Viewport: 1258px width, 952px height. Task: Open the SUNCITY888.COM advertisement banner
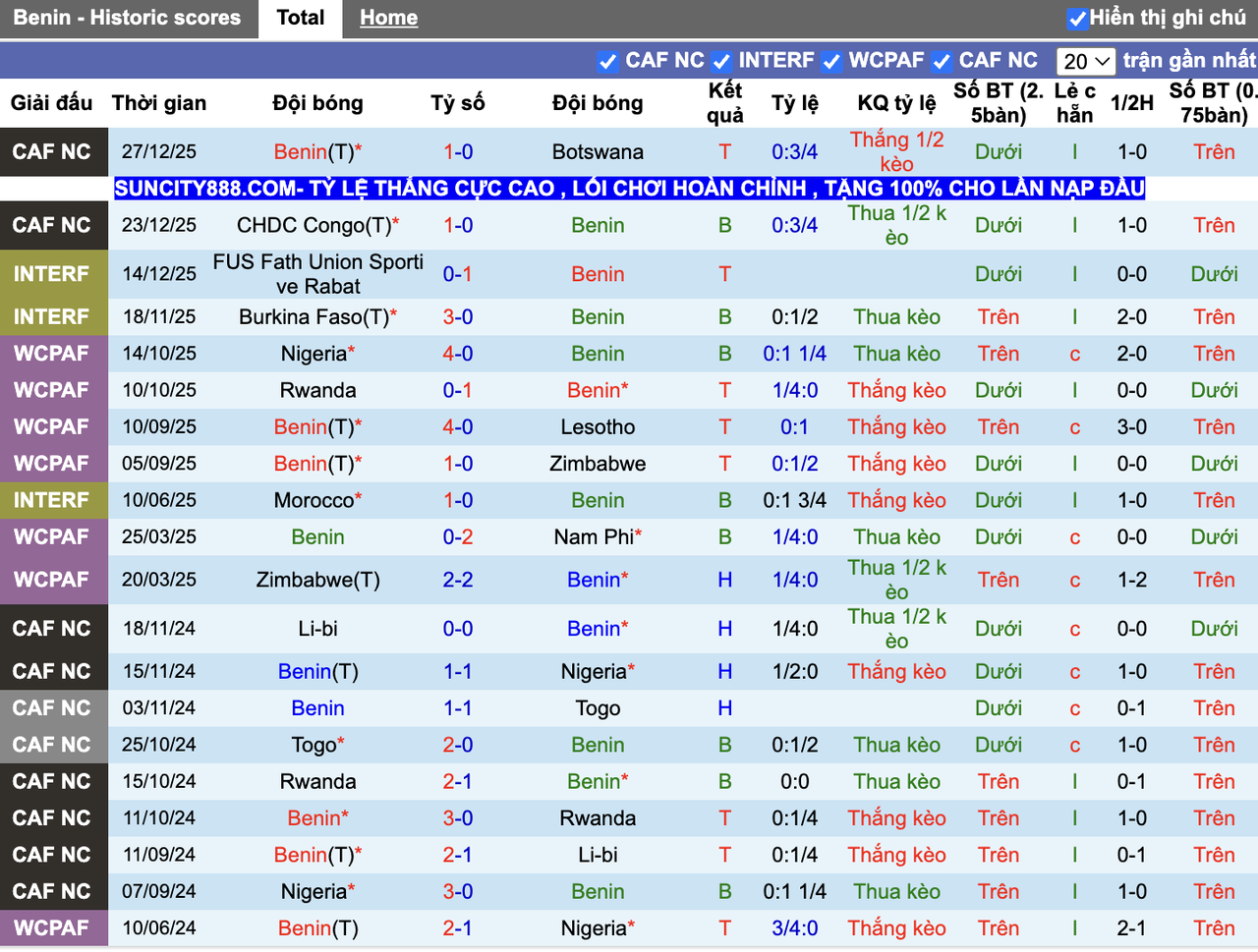629,188
